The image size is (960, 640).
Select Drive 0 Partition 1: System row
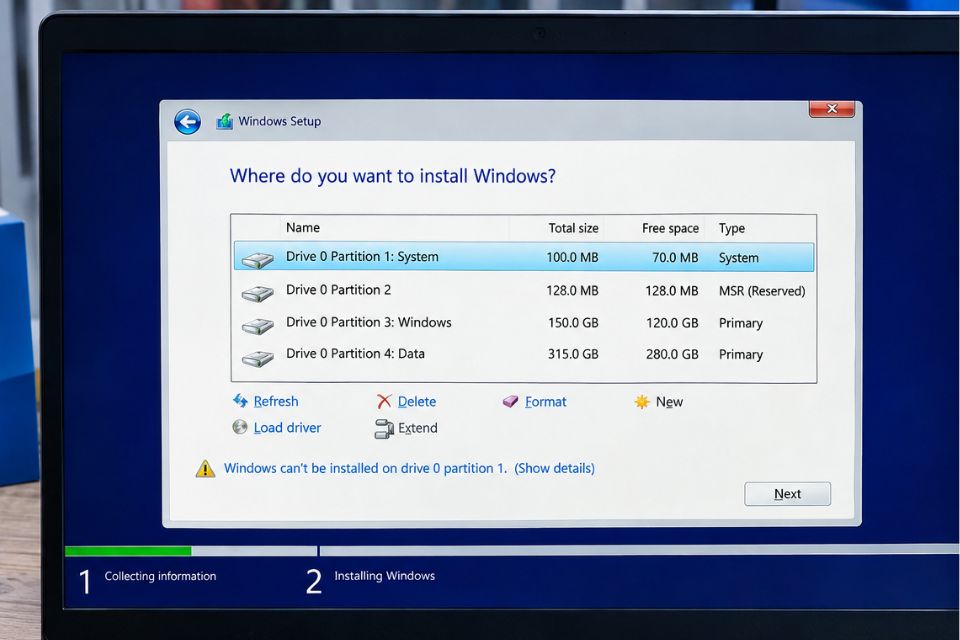[524, 257]
